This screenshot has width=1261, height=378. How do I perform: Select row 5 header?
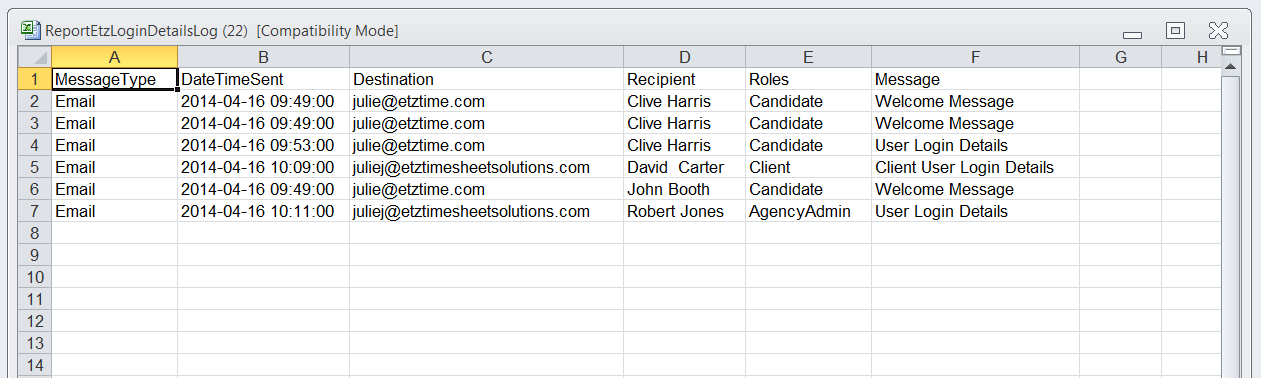coord(36,167)
